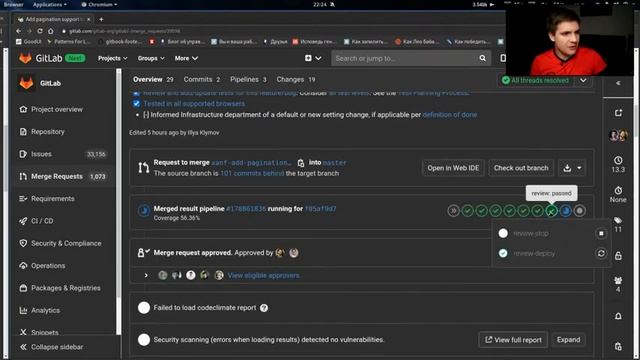Click the codeclimate report help icon
The height and width of the screenshot is (360, 640).
coord(264,308)
